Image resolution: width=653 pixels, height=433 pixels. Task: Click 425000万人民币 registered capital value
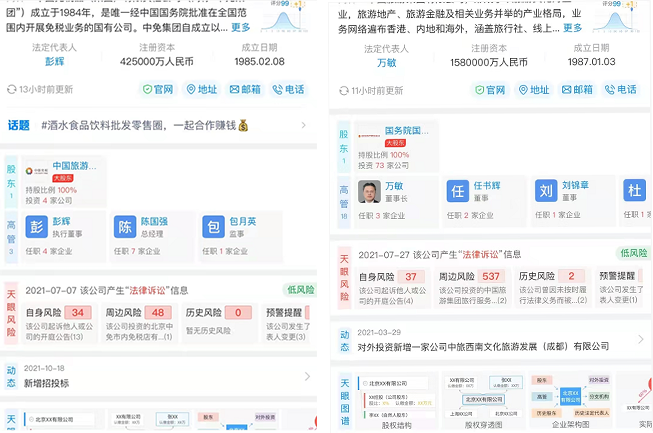coord(157,62)
